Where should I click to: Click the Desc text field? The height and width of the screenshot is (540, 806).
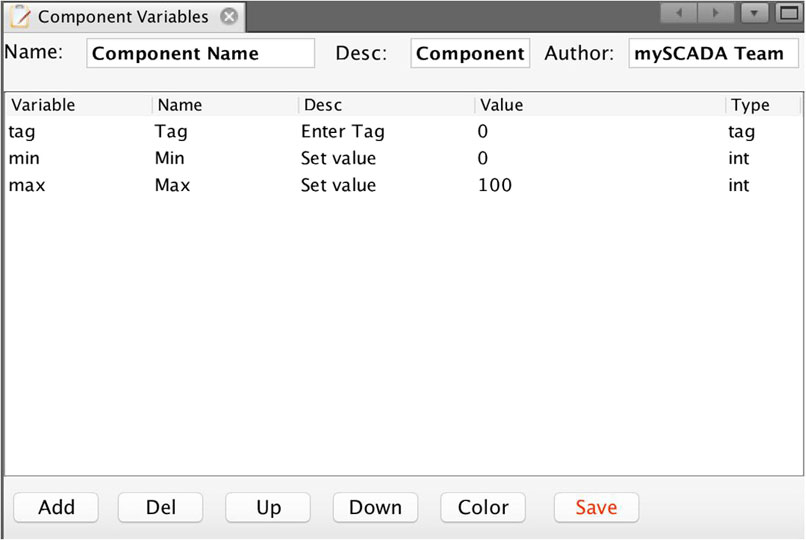pyautogui.click(x=470, y=53)
